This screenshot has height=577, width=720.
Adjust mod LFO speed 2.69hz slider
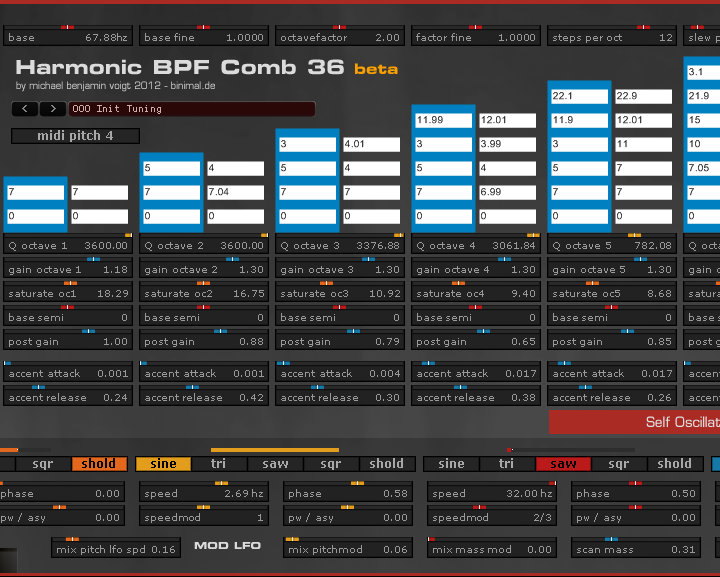(204, 492)
